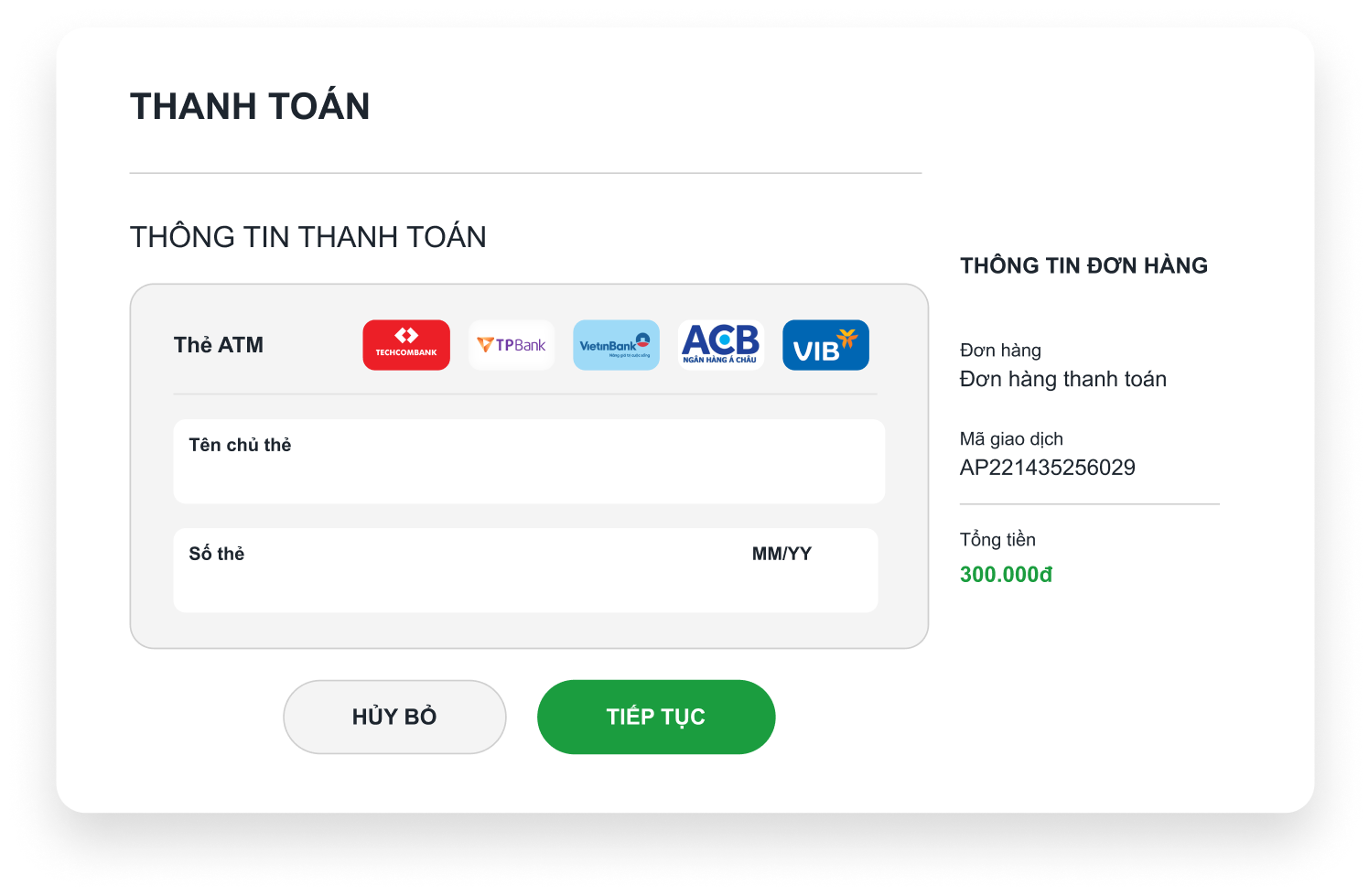The width and height of the screenshot is (1369, 896).
Task: Select the ACB bank icon
Action: click(x=721, y=345)
